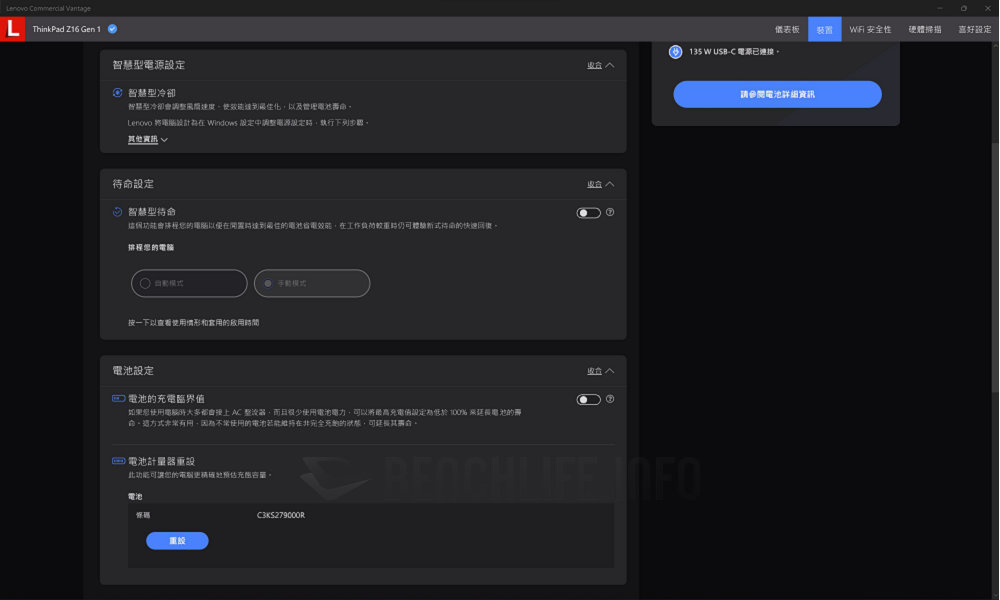Click the 智慧型待命 smart standby icon
Image resolution: width=1000 pixels, height=600 pixels.
coord(118,212)
